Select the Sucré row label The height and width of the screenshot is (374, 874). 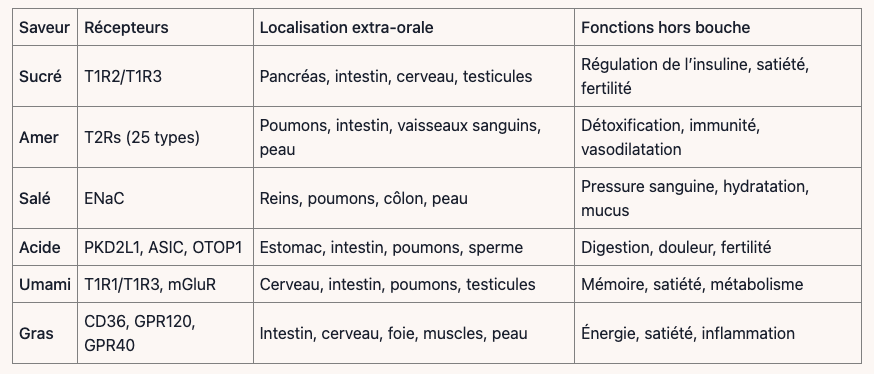40,76
